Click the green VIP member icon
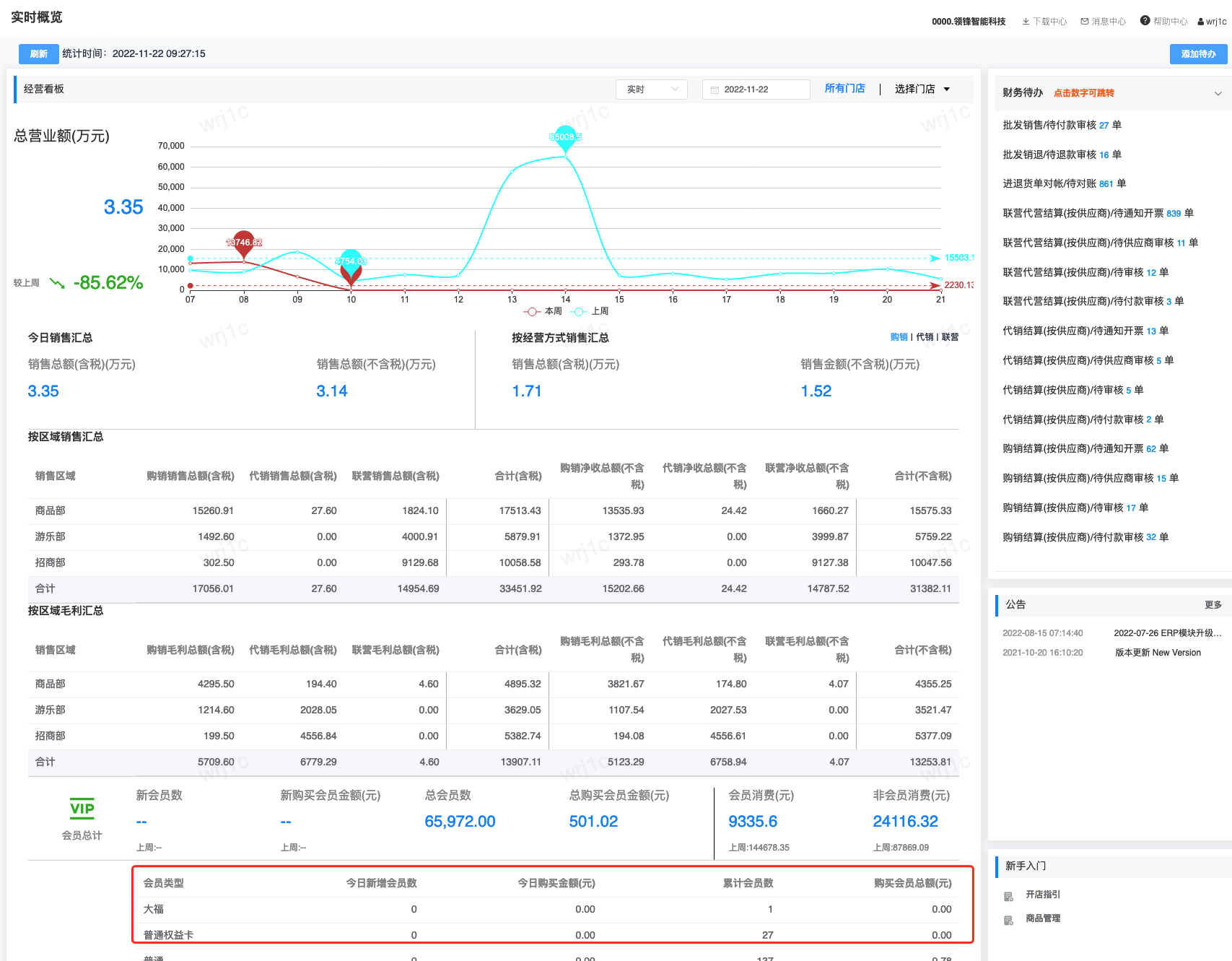The image size is (1232, 961). pyautogui.click(x=82, y=809)
